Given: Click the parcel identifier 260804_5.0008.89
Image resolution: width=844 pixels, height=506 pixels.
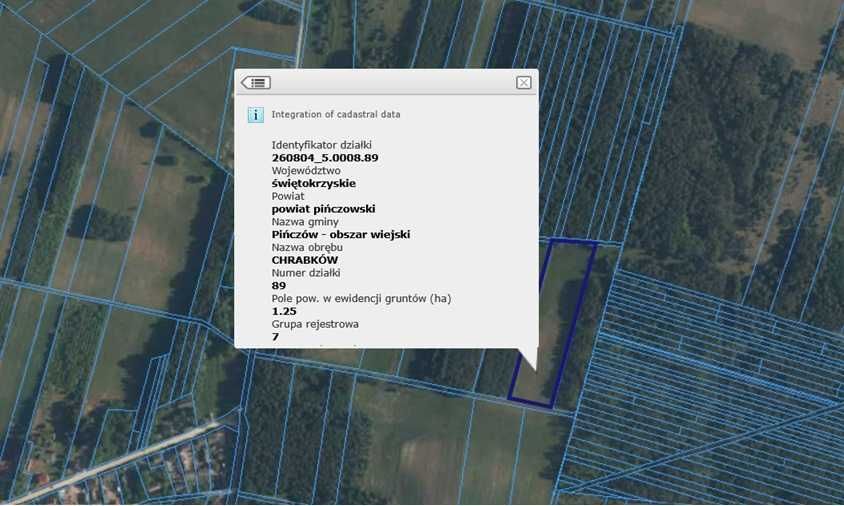Looking at the screenshot, I should coord(325,158).
